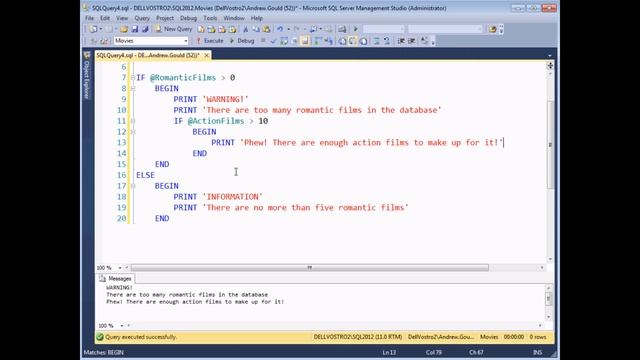640x360 pixels.
Task: Click the Execute button
Action: coord(210,41)
